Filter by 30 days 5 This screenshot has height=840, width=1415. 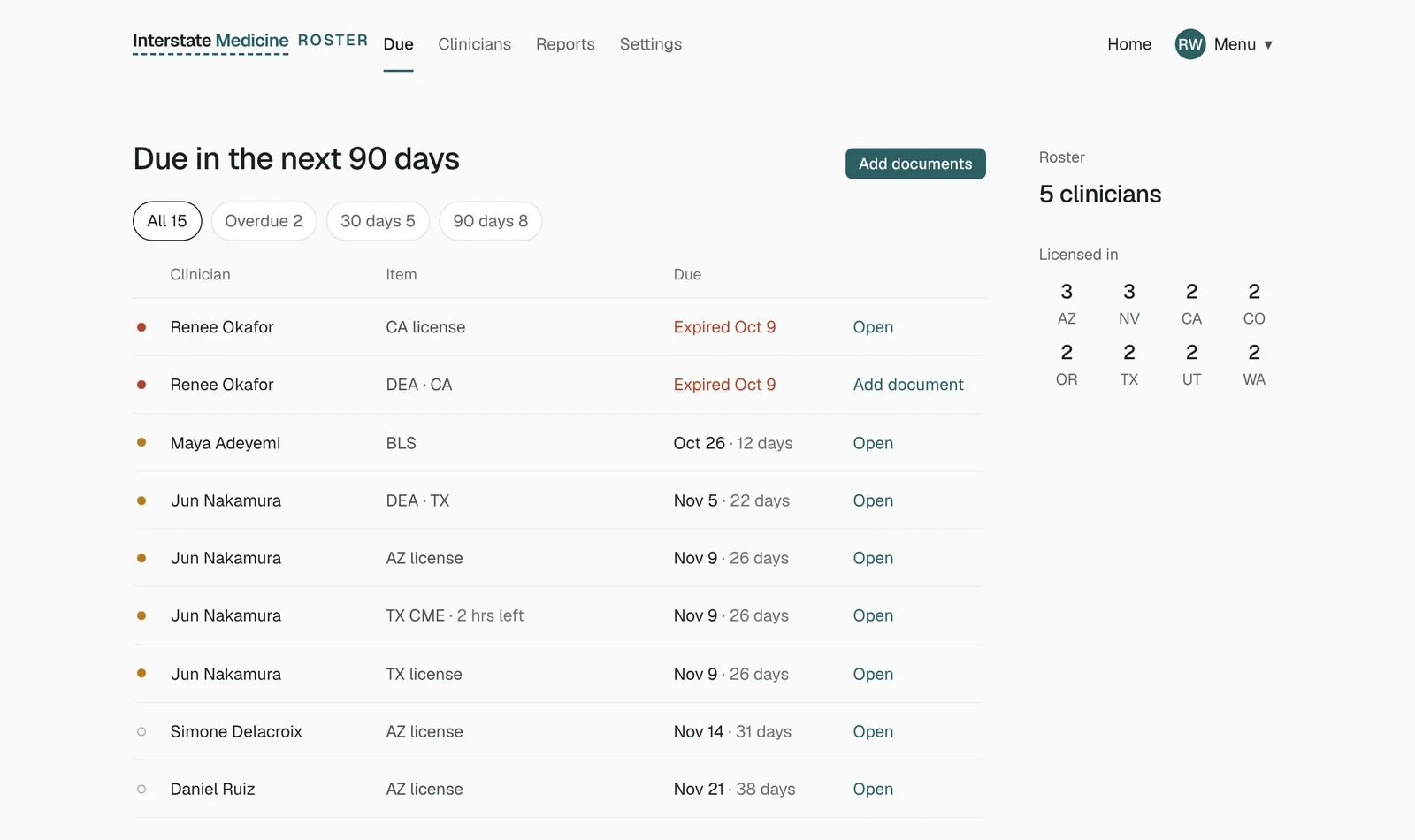378,221
